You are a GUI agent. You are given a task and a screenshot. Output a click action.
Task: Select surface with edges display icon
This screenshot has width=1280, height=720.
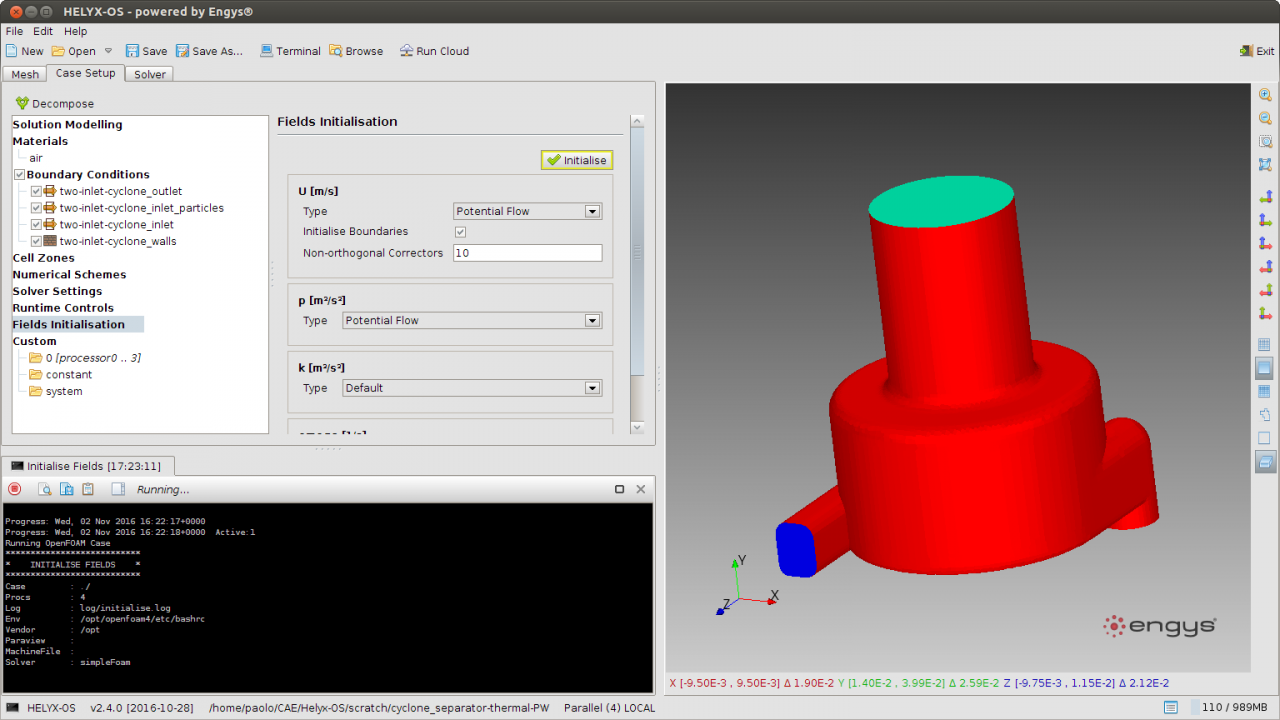click(1264, 391)
